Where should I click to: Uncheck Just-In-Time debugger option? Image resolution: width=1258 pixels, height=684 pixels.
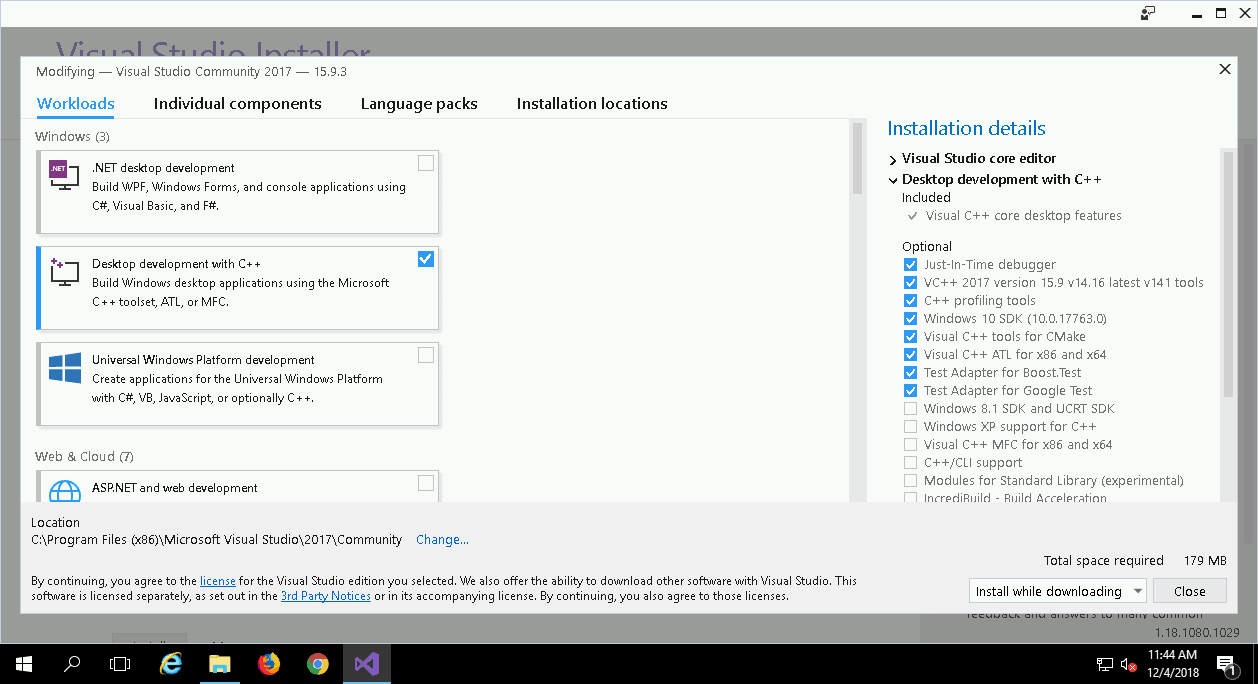[910, 265]
